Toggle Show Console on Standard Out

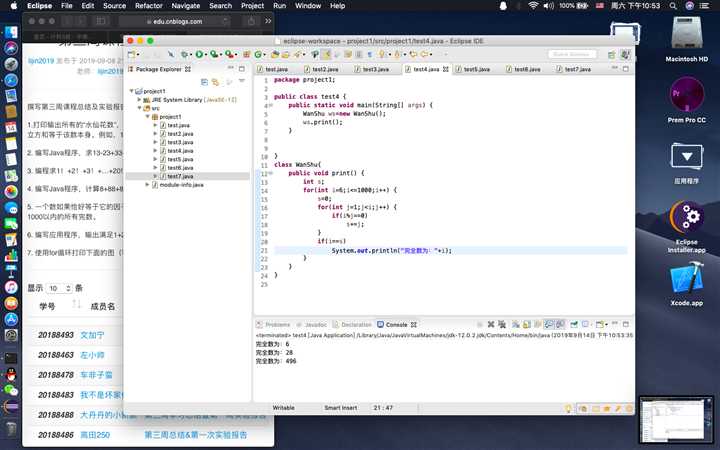pyautogui.click(x=549, y=324)
